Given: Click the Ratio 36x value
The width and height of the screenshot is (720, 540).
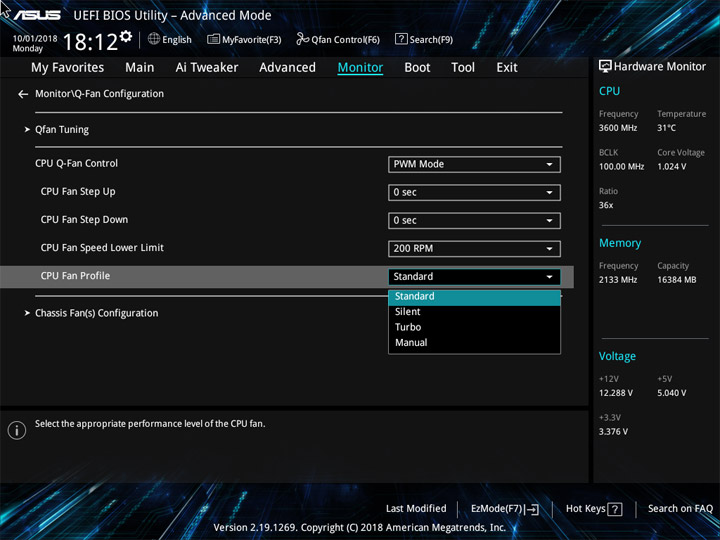Looking at the screenshot, I should coord(606,205).
